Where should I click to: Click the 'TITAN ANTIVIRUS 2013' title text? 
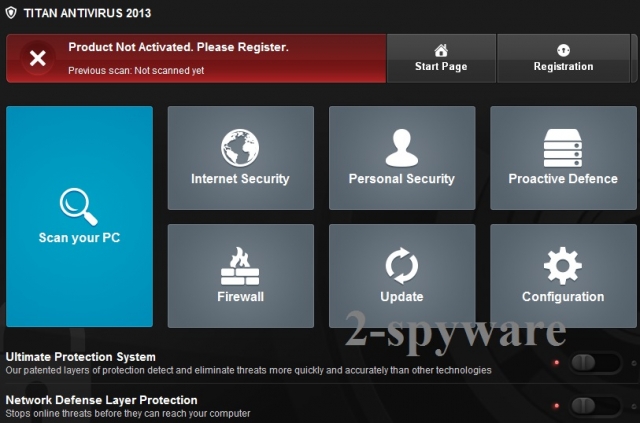87,13
